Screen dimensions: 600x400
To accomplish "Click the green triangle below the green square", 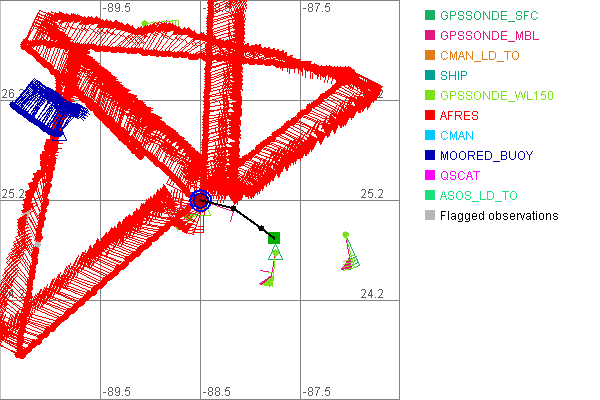I will pyautogui.click(x=277, y=254).
